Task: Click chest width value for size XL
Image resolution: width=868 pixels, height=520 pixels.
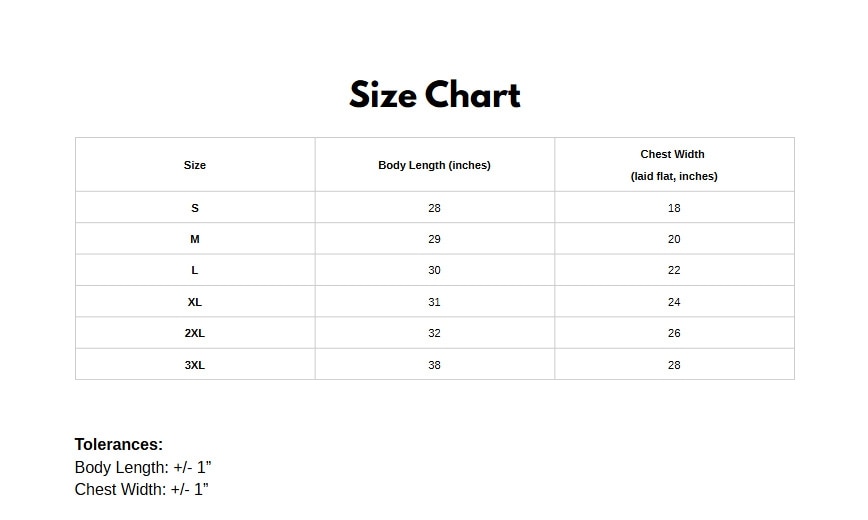Action: (x=674, y=302)
